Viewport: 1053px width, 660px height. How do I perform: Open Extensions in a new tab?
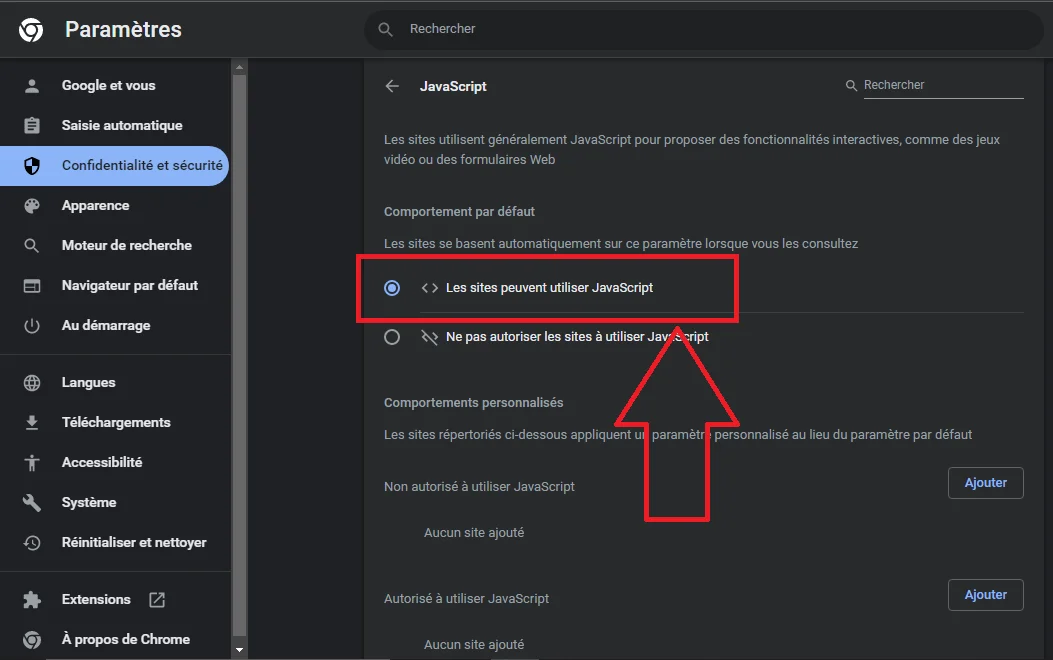pyautogui.click(x=156, y=599)
